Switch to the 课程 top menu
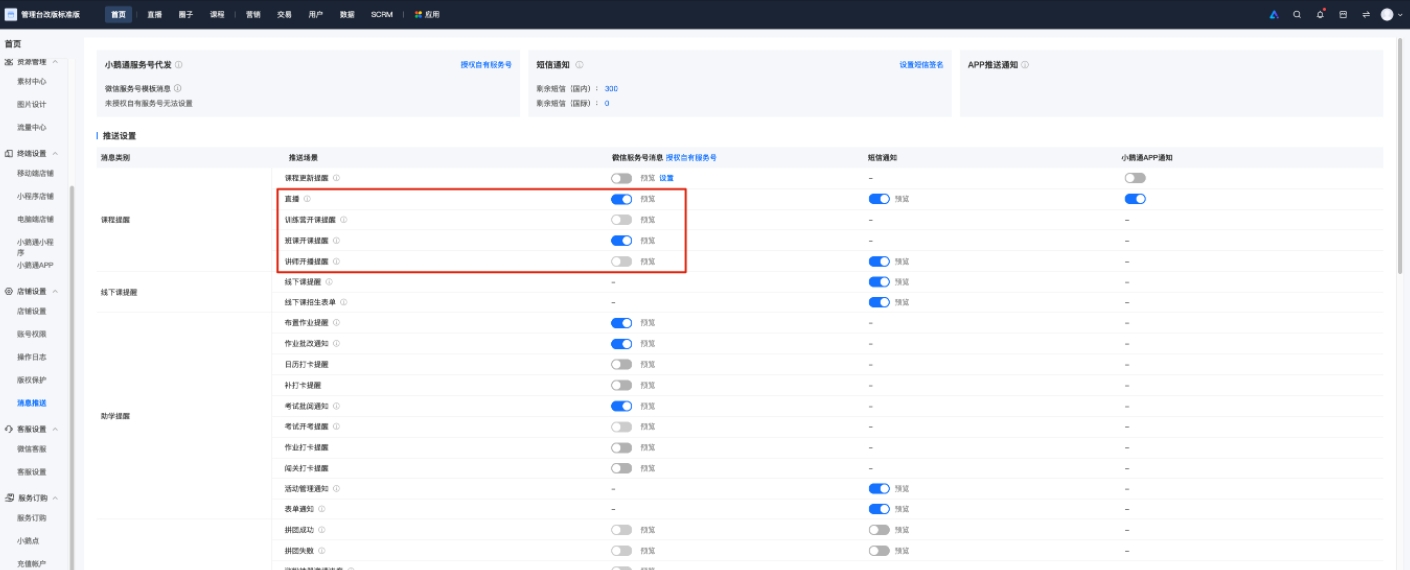Viewport: 1410px width, 570px height. pos(217,15)
